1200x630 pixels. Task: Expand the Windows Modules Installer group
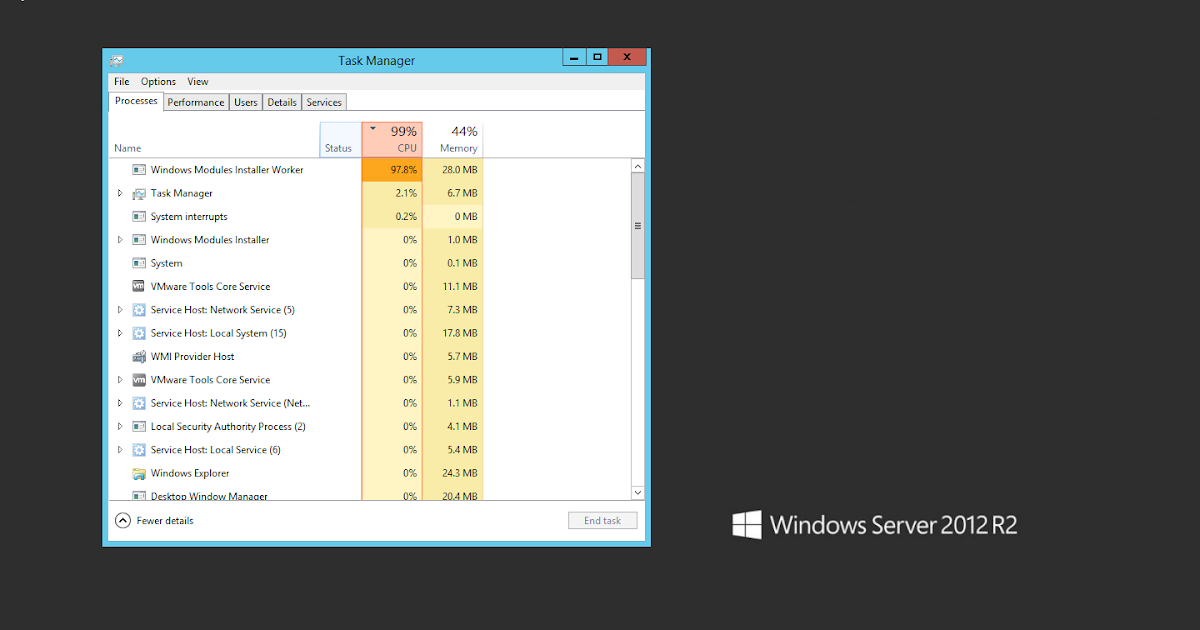(x=120, y=240)
